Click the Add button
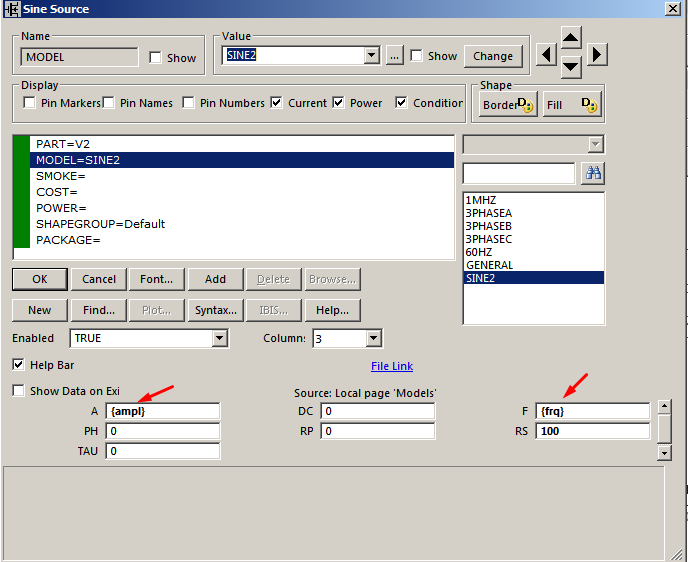 point(215,279)
